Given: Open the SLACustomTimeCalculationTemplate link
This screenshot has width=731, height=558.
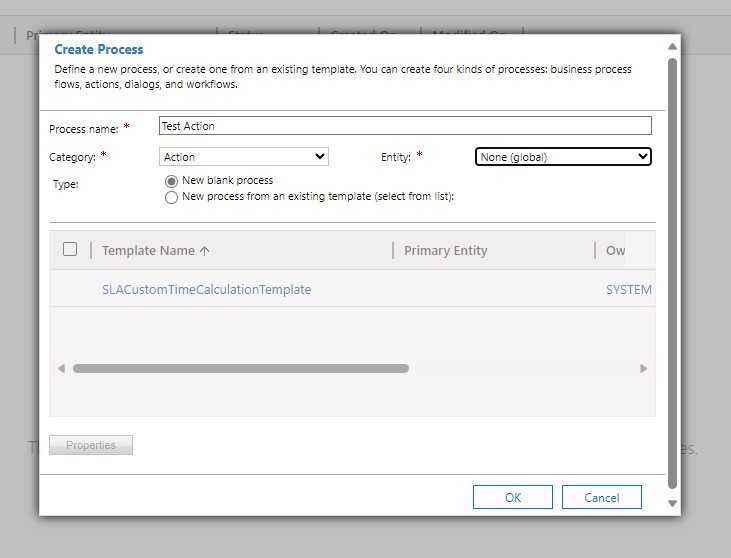Looking at the screenshot, I should tap(206, 290).
